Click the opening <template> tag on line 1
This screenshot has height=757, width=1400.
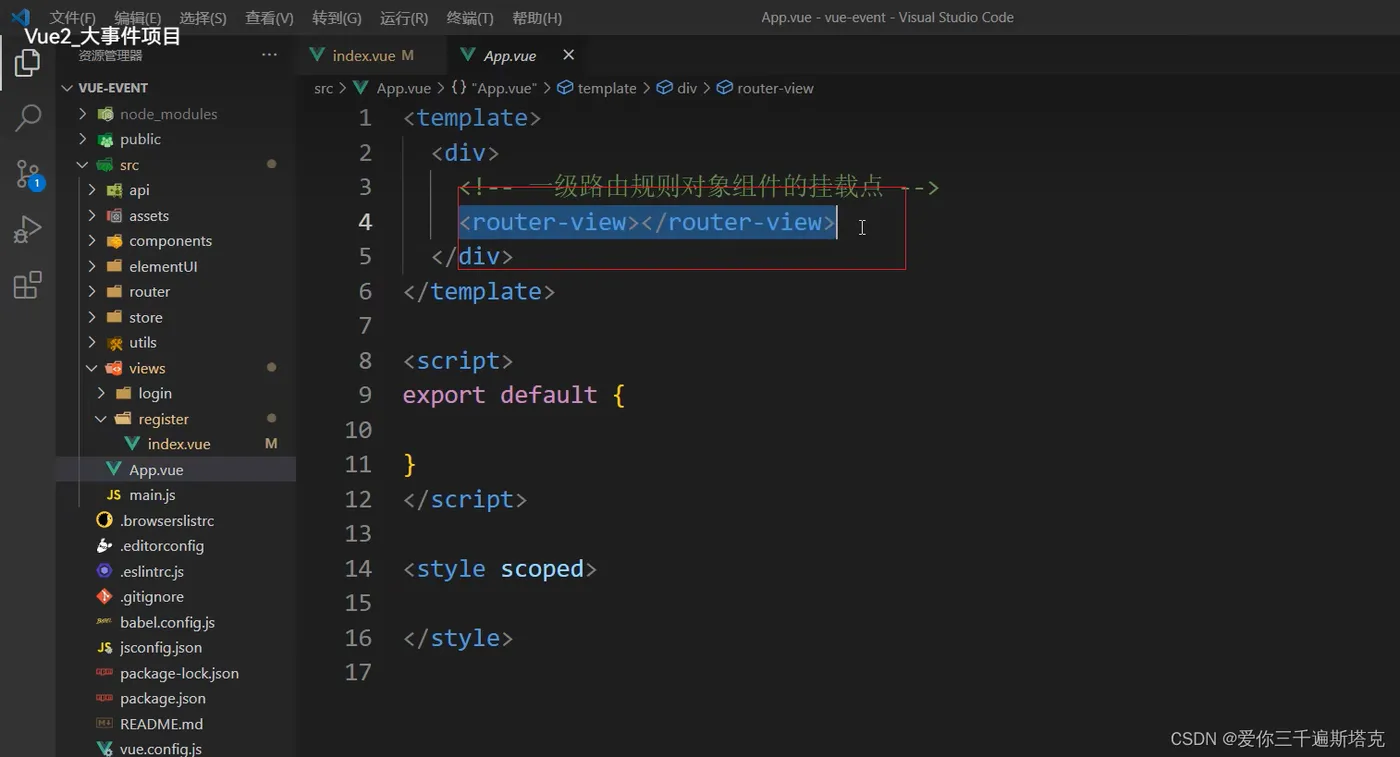(472, 118)
